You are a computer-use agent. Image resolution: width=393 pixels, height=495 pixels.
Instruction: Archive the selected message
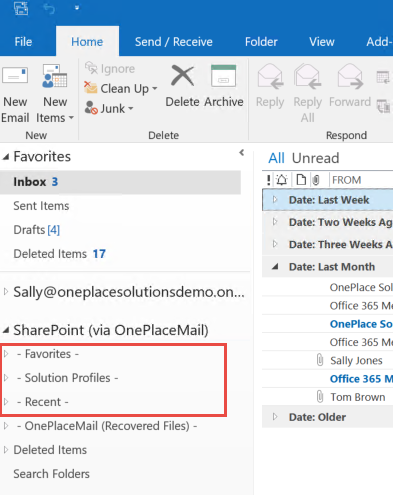pos(224,86)
